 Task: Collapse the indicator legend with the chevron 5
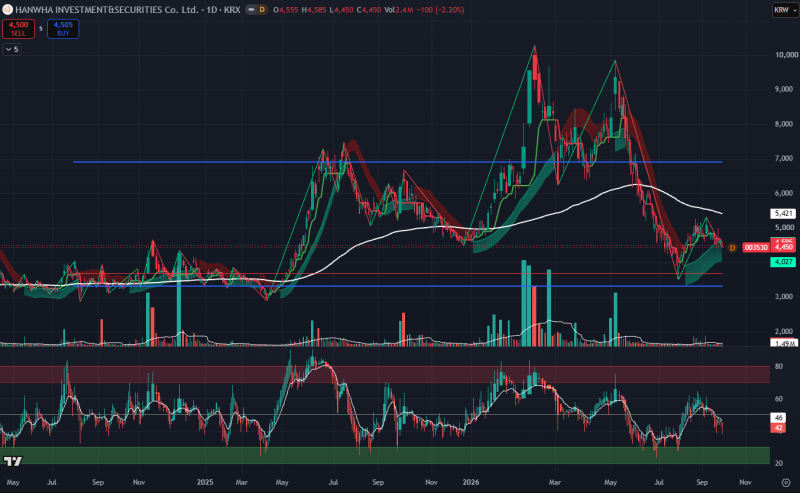pos(12,50)
